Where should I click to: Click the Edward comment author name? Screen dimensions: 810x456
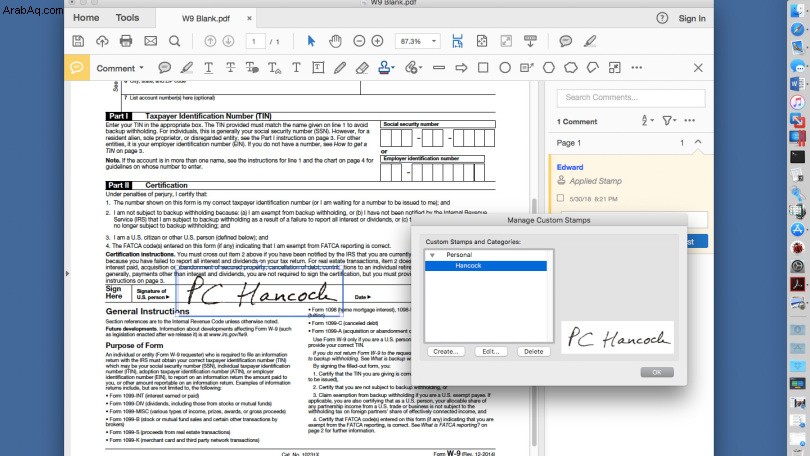(570, 167)
